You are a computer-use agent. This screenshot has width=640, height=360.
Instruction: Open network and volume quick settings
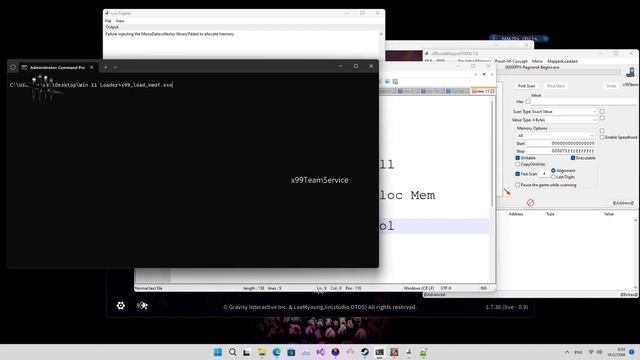pos(595,352)
